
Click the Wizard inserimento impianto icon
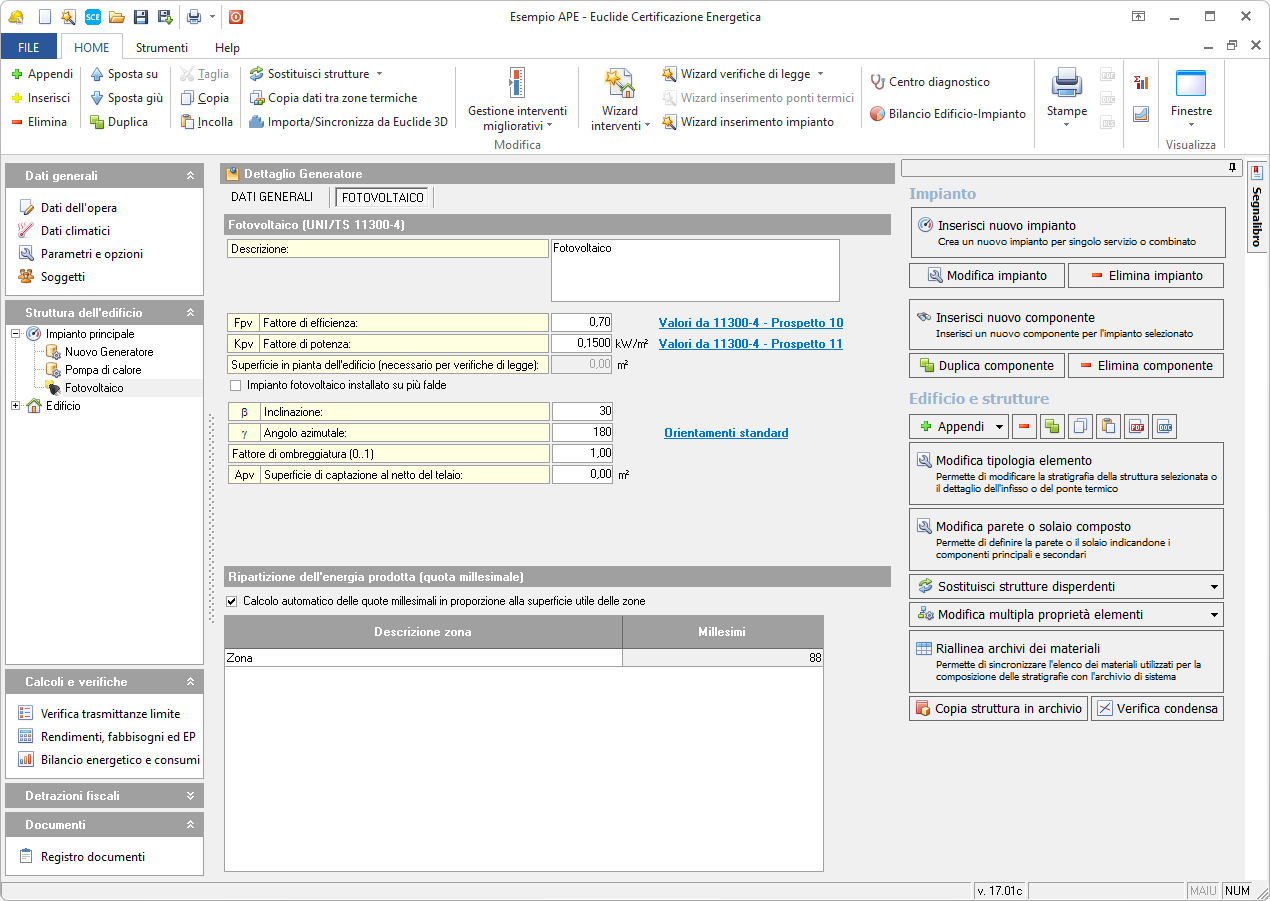pos(669,122)
